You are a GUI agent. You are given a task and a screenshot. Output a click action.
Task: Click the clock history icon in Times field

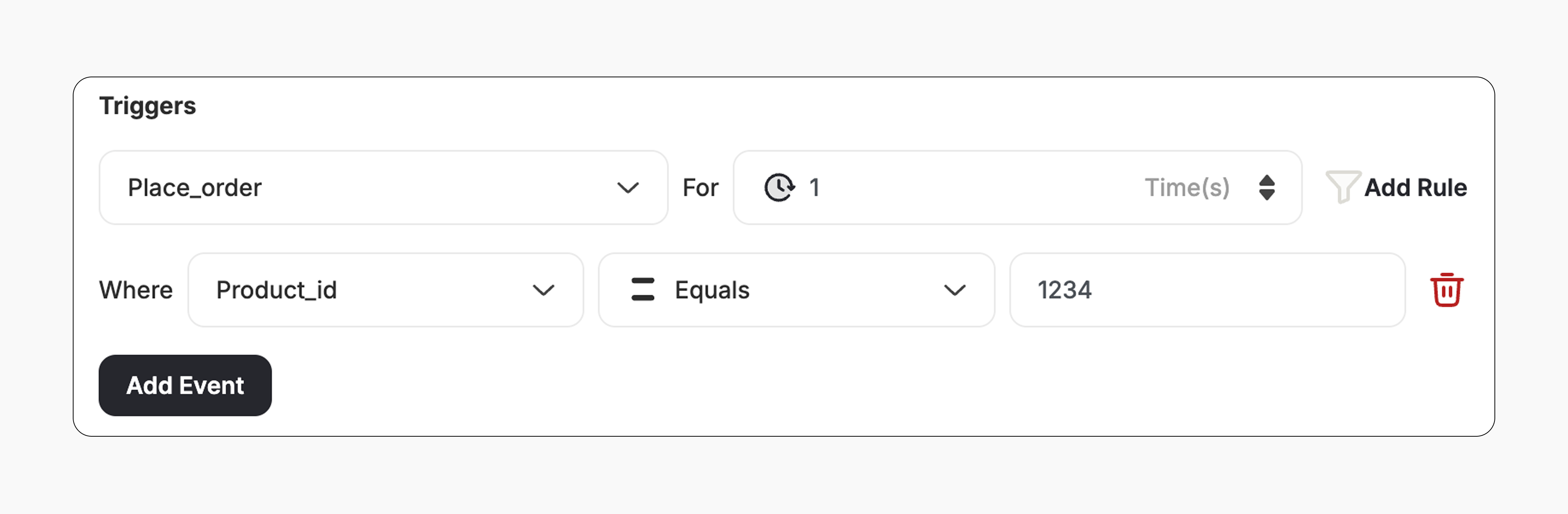[x=779, y=187]
